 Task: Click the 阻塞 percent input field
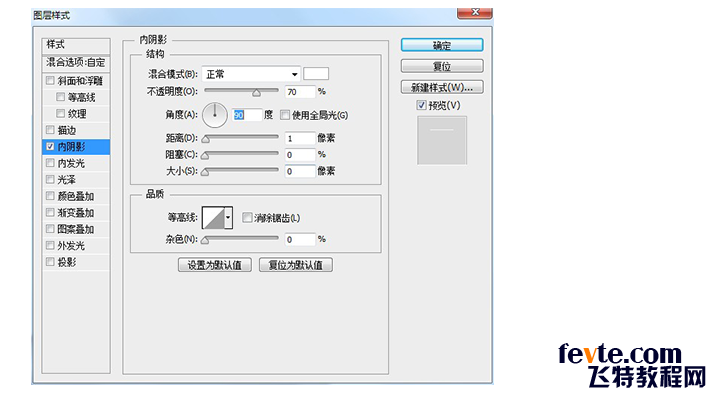click(x=300, y=155)
